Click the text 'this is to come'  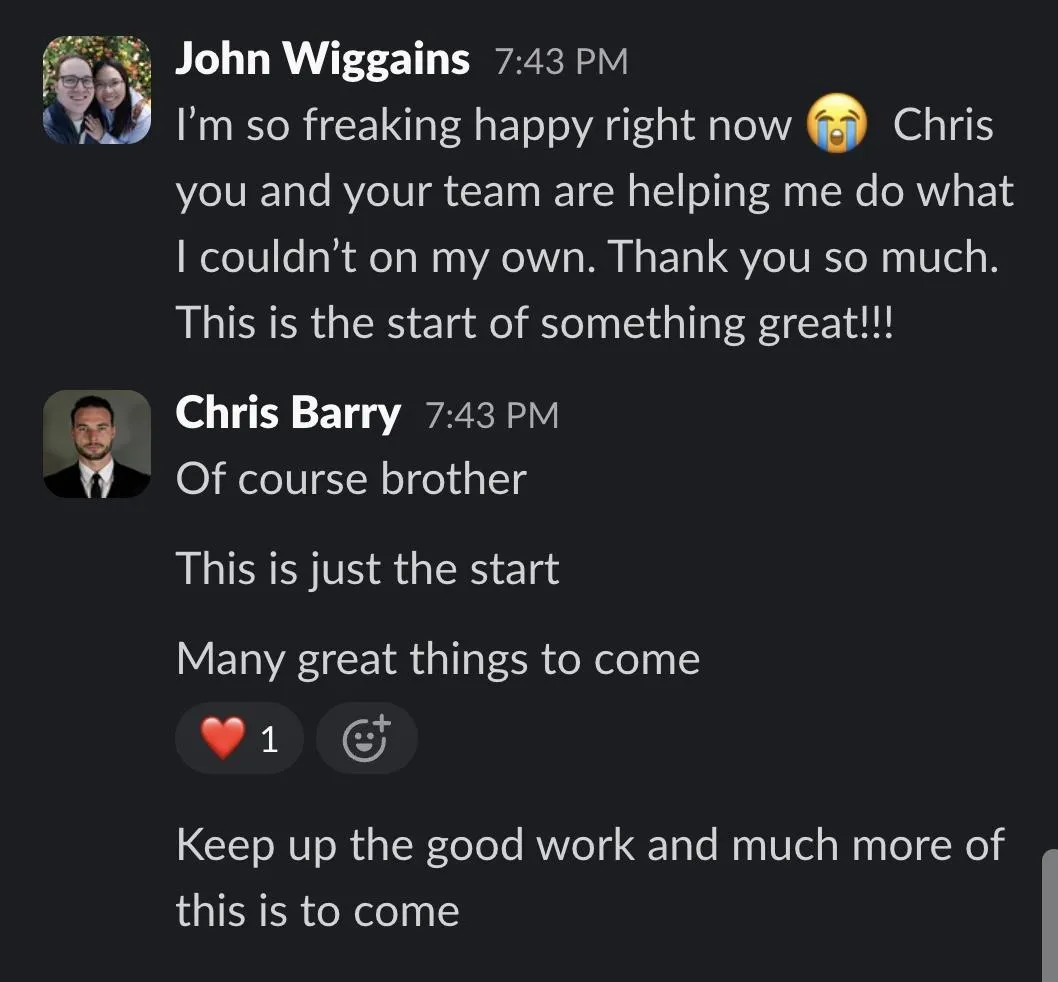(x=318, y=911)
